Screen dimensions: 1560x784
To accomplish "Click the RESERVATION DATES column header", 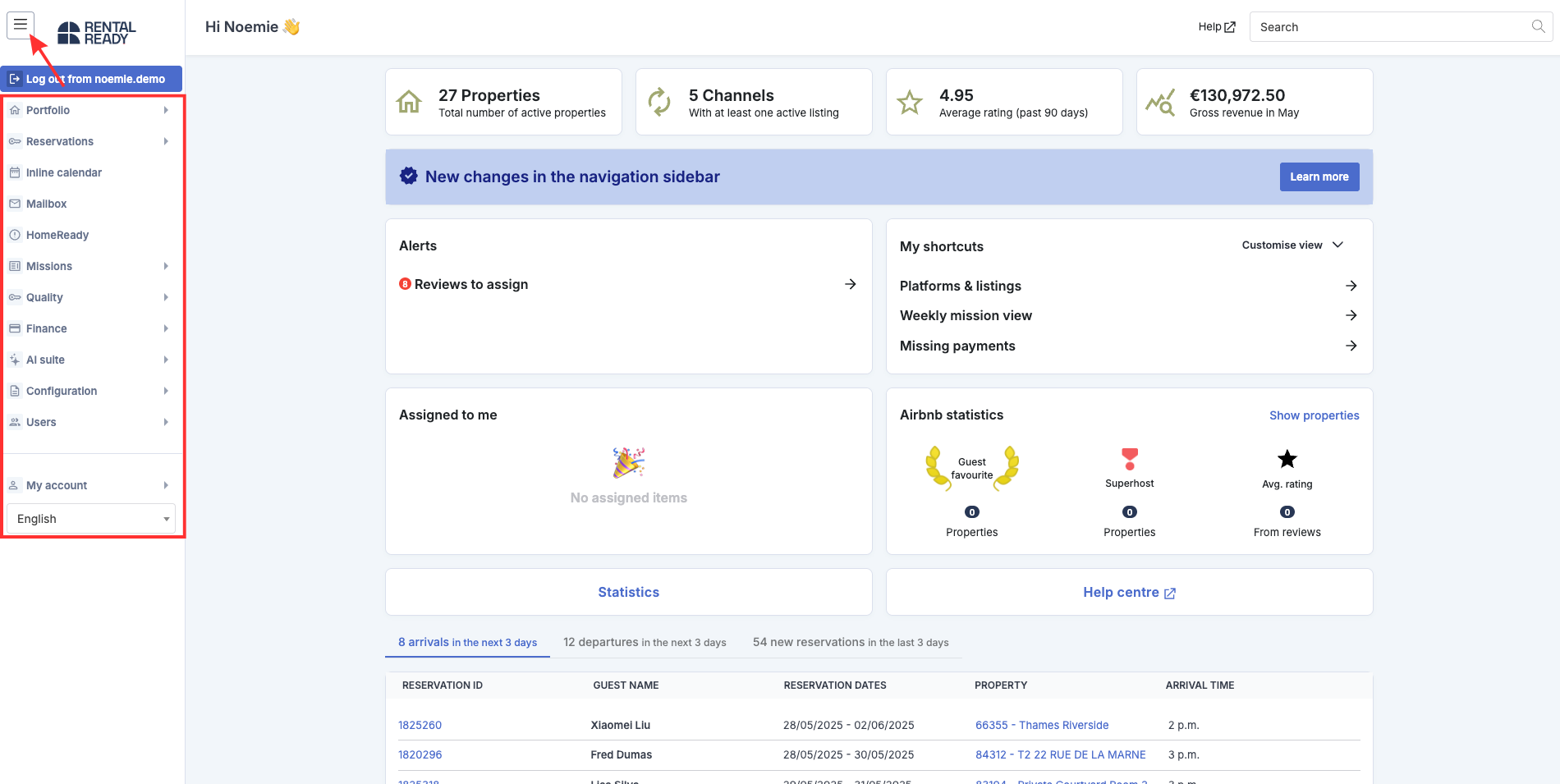I will (835, 685).
